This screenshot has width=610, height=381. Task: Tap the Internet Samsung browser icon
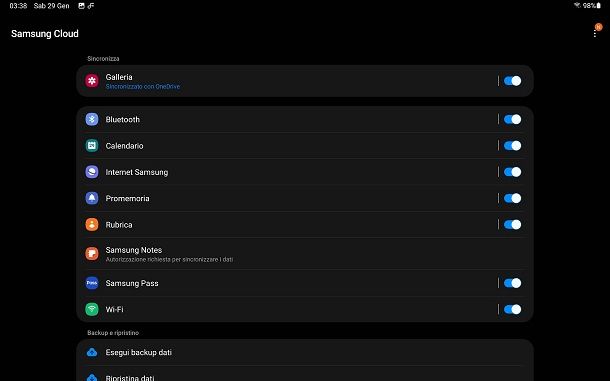click(92, 172)
